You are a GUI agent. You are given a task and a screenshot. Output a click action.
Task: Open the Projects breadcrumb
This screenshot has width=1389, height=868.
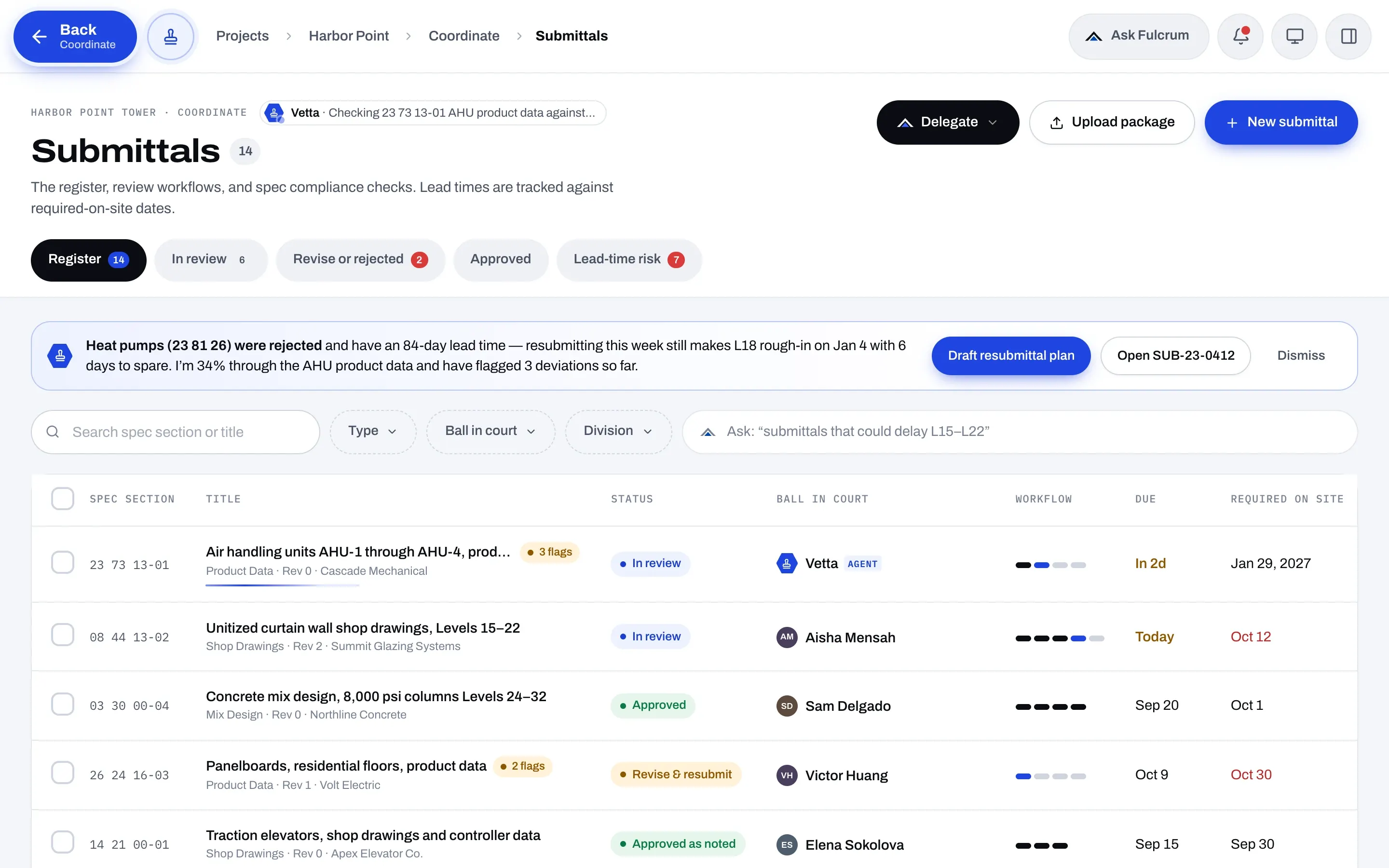click(x=242, y=36)
